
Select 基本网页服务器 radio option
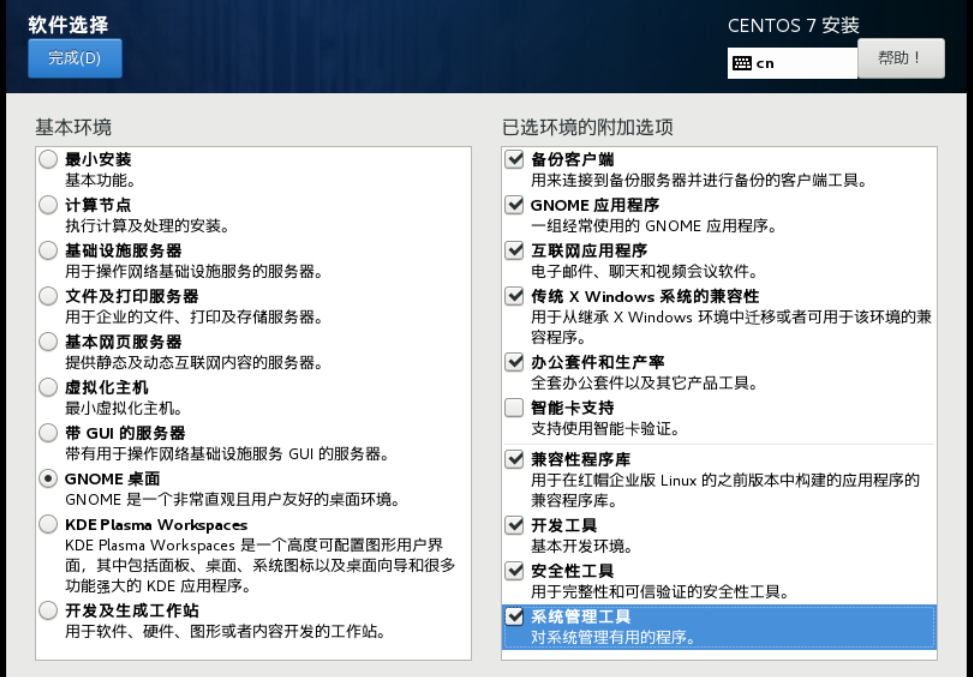click(x=48, y=342)
